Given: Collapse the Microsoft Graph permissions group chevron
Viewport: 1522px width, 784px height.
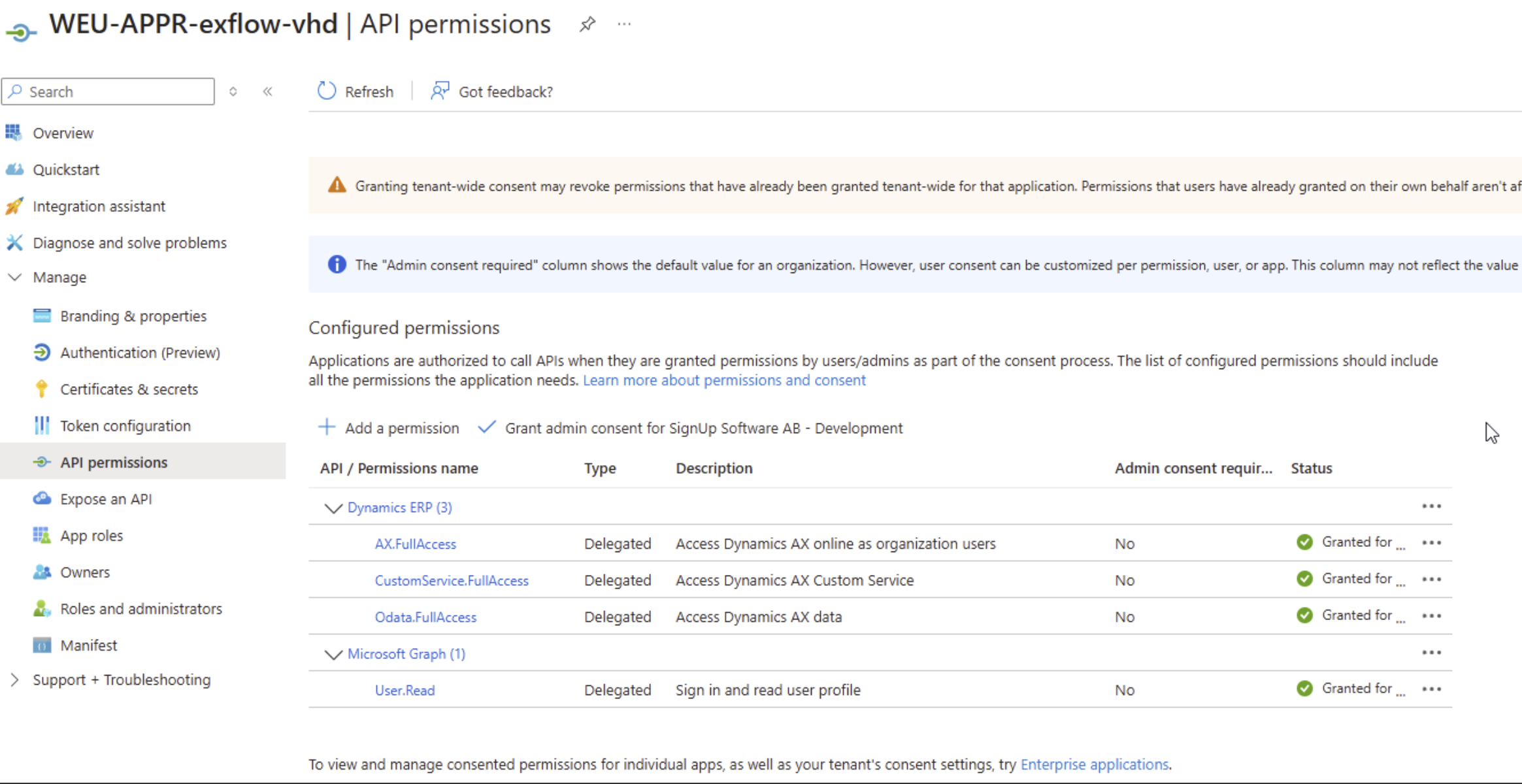Looking at the screenshot, I should (333, 654).
